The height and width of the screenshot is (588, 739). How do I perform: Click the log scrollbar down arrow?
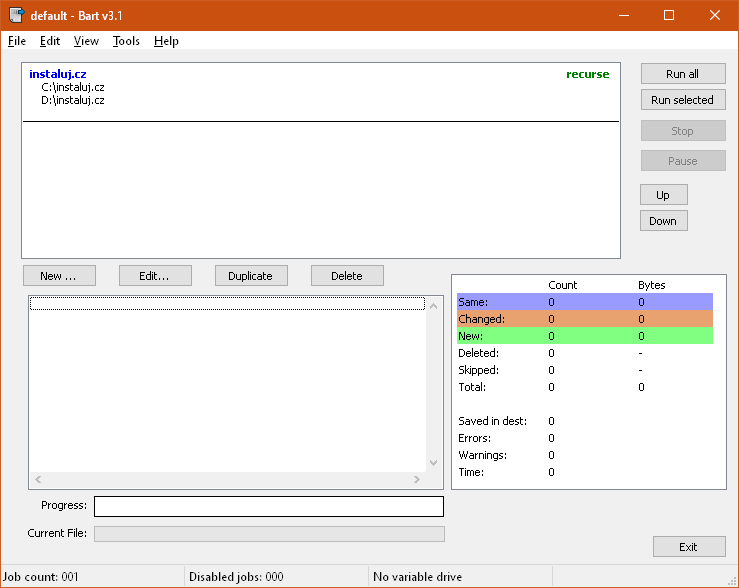(x=433, y=462)
